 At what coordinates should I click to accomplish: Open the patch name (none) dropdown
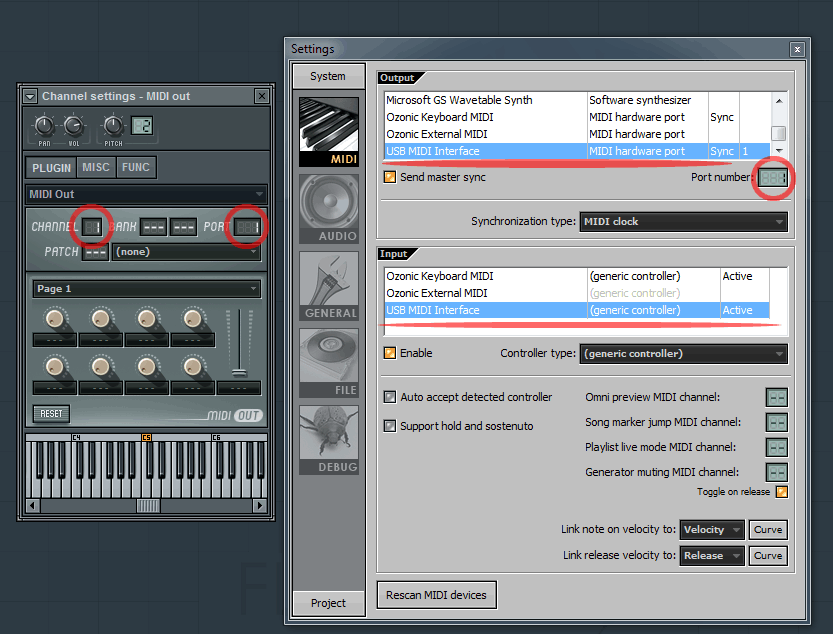point(186,252)
